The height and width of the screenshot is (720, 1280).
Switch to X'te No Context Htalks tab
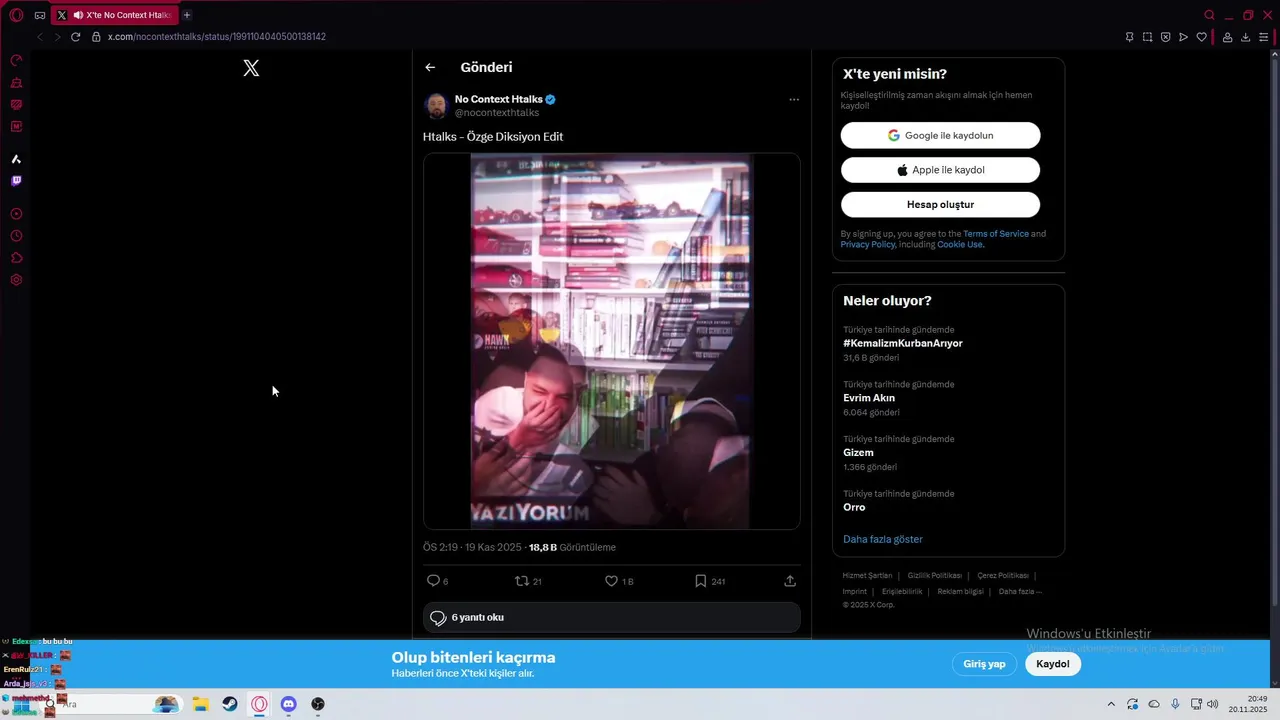tap(114, 15)
